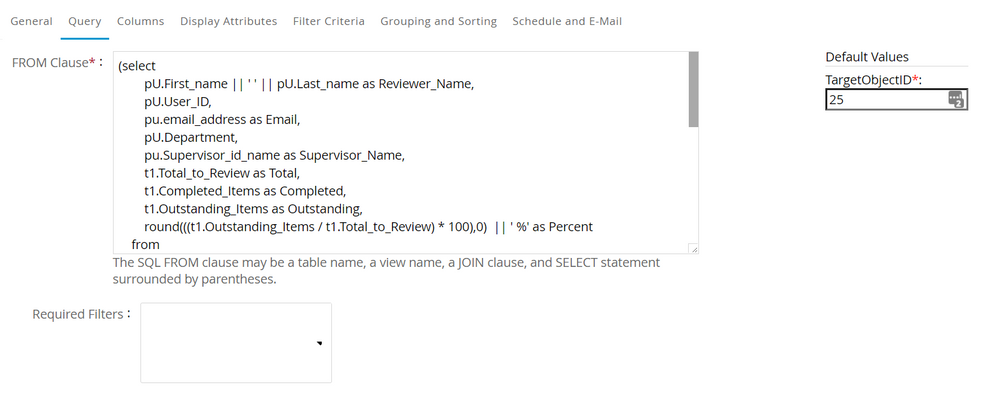Select the Query tab
Viewport: 999px width, 410px height.
84,21
